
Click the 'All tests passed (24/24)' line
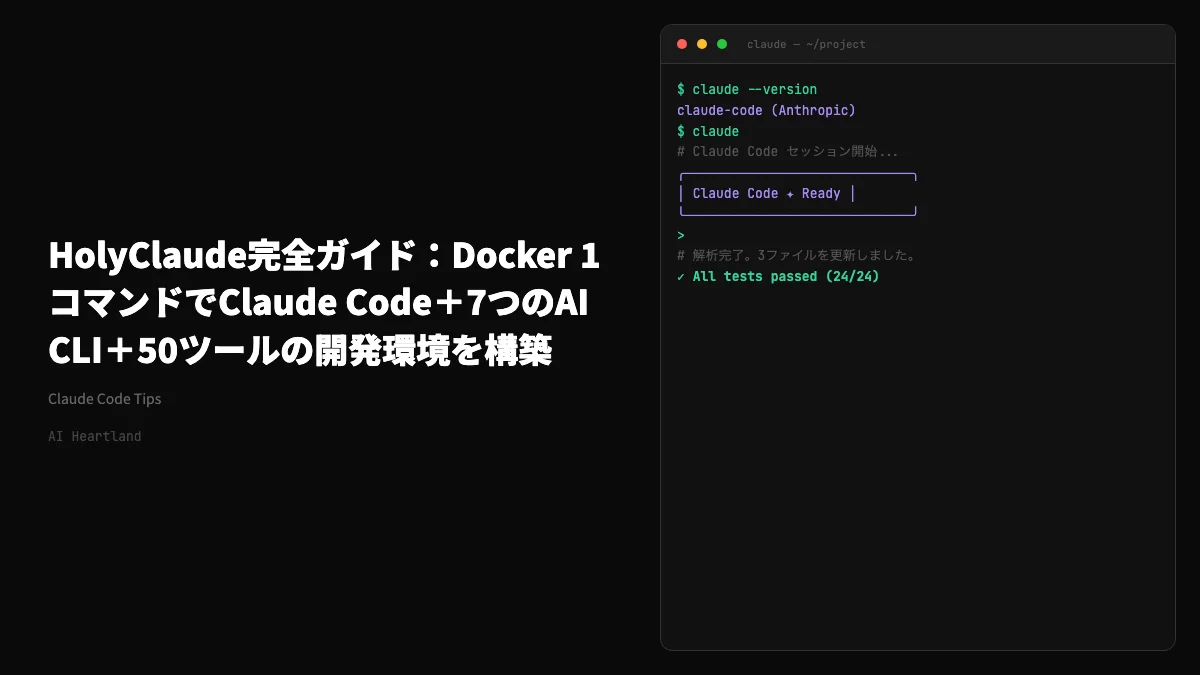[778, 276]
